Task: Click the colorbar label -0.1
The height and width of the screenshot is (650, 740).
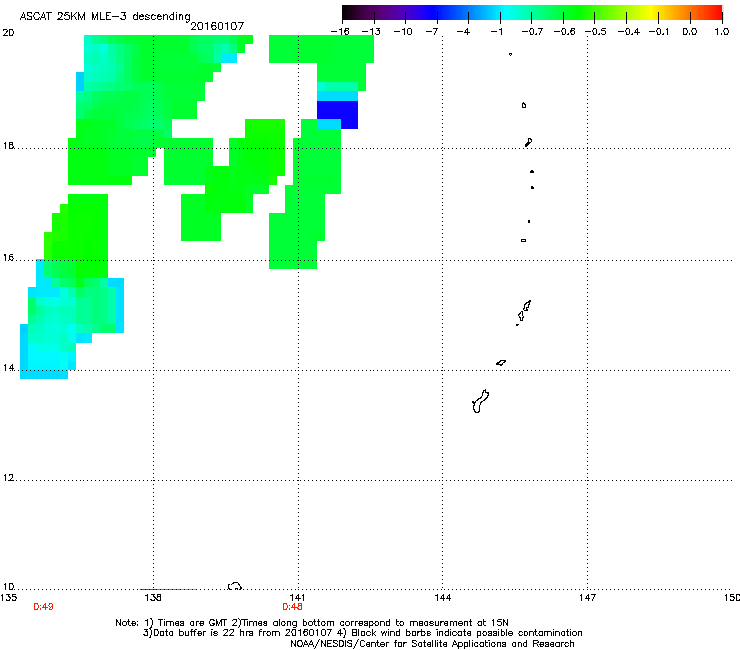Action: (659, 32)
